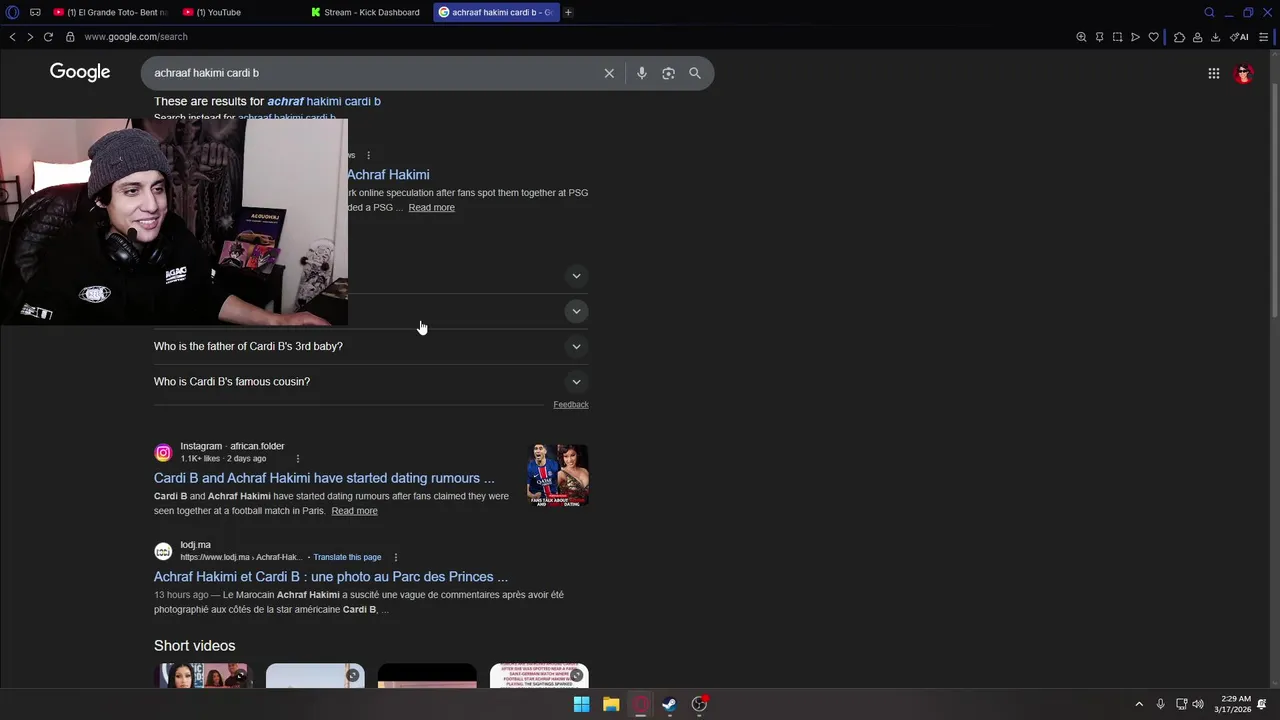Open OBS Studio from the taskbar
This screenshot has width=1280, height=720.
pyautogui.click(x=699, y=704)
